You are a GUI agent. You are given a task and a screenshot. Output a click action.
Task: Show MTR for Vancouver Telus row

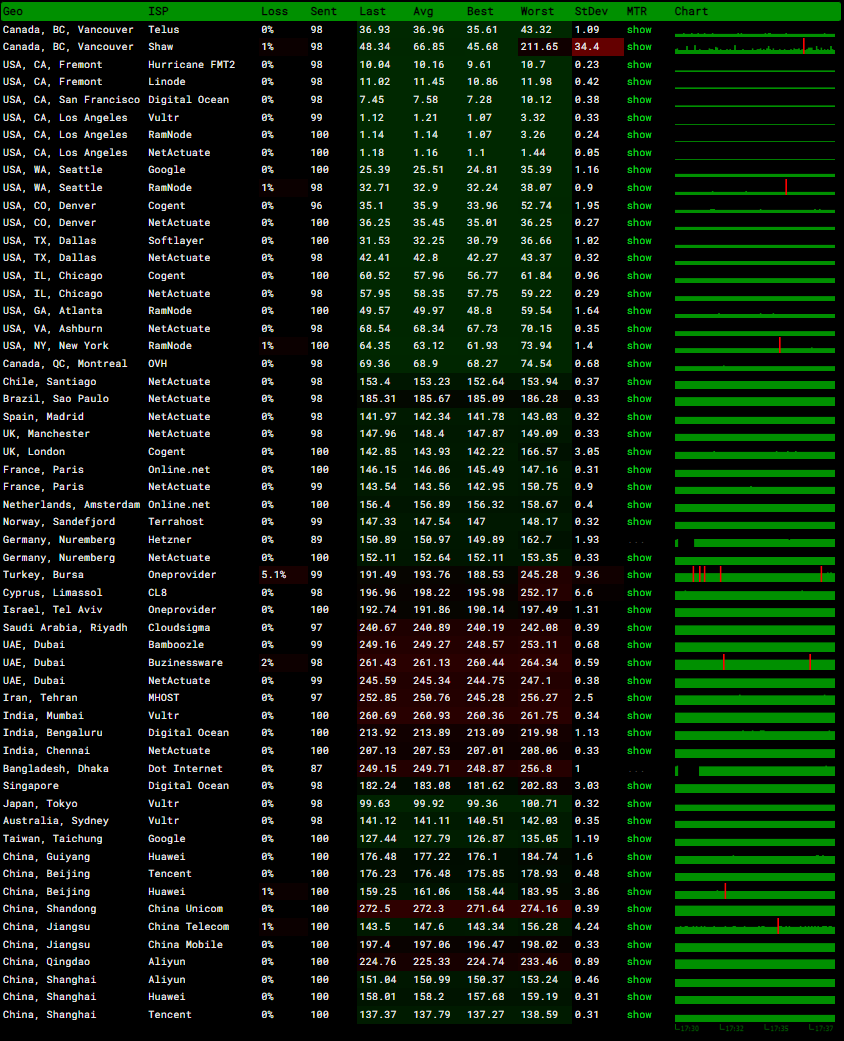(x=639, y=29)
